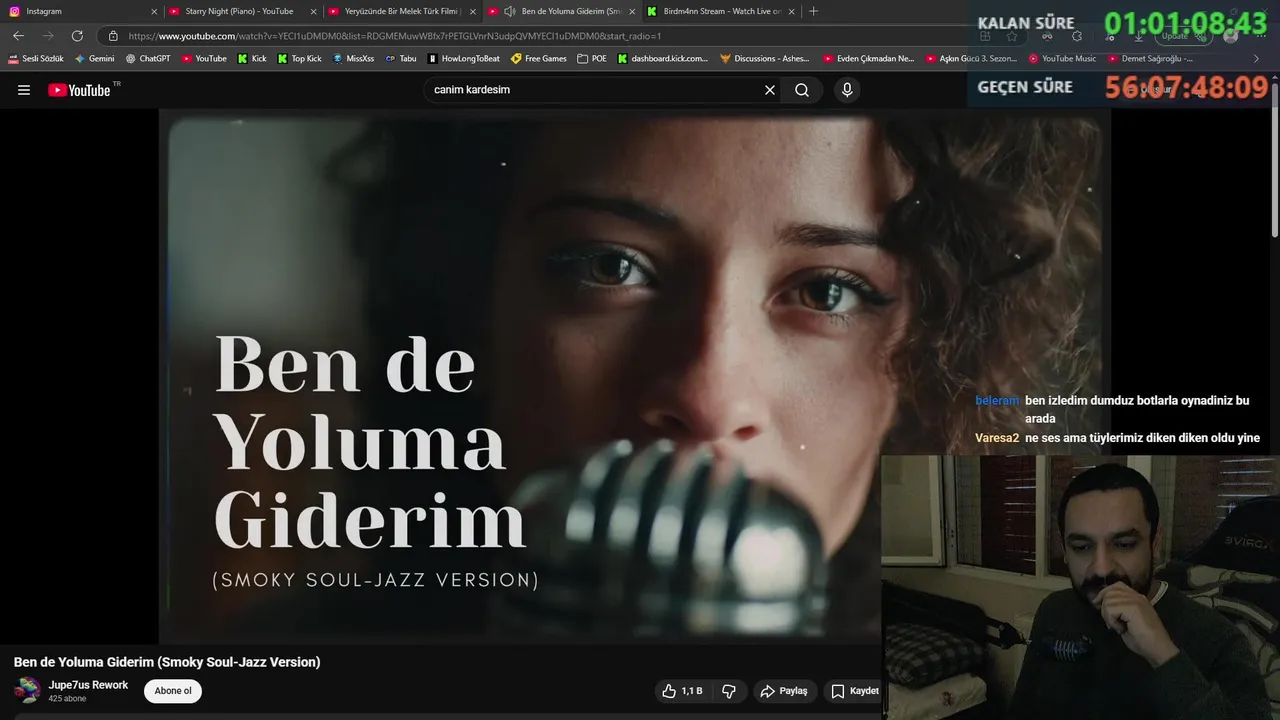View site info via the lock icon
Image resolution: width=1280 pixels, height=720 pixels.
pyautogui.click(x=113, y=36)
